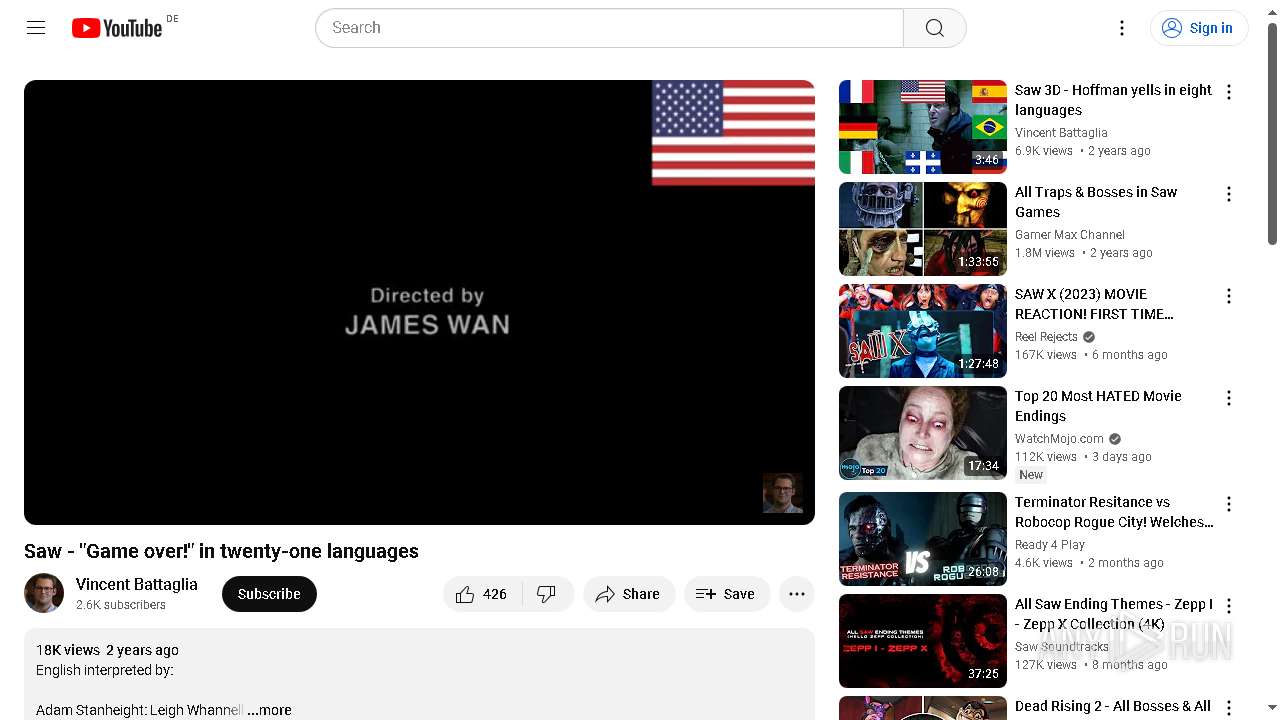Viewport: 1280px width, 720px height.
Task: Open All Traps & Bosses thumbnail
Action: tap(923, 229)
